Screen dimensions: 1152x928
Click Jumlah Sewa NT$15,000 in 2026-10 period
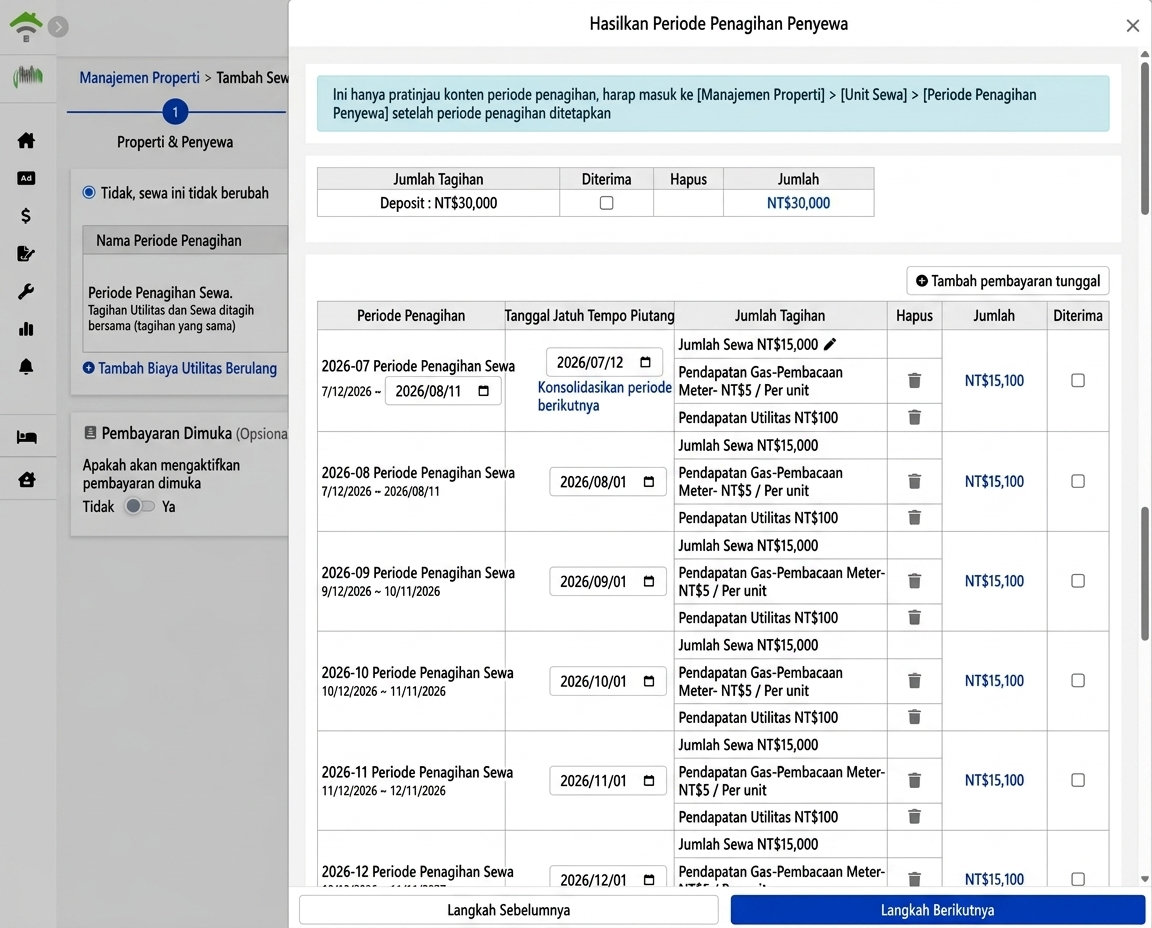pyautogui.click(x=748, y=645)
